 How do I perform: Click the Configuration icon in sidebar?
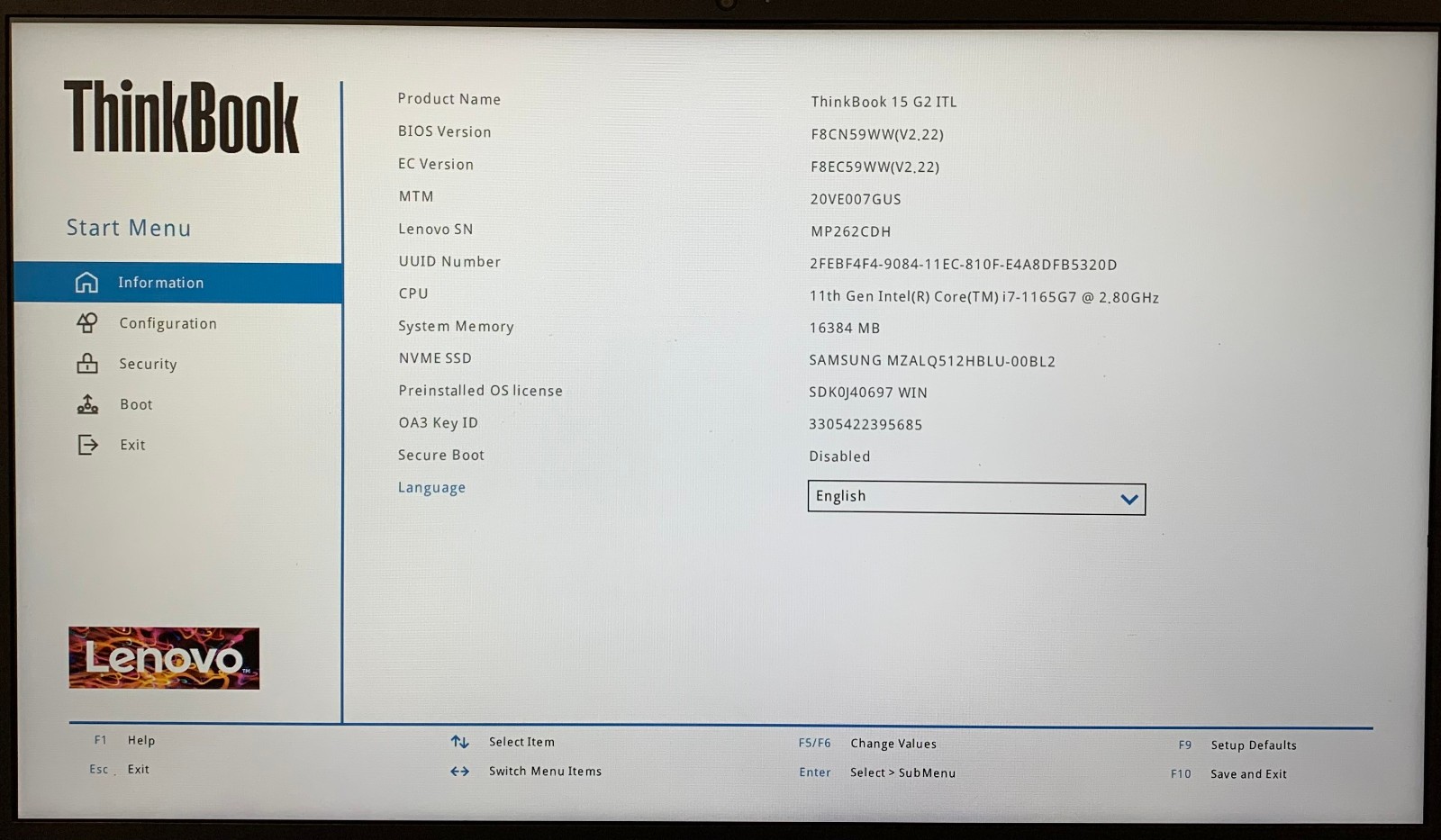click(87, 322)
